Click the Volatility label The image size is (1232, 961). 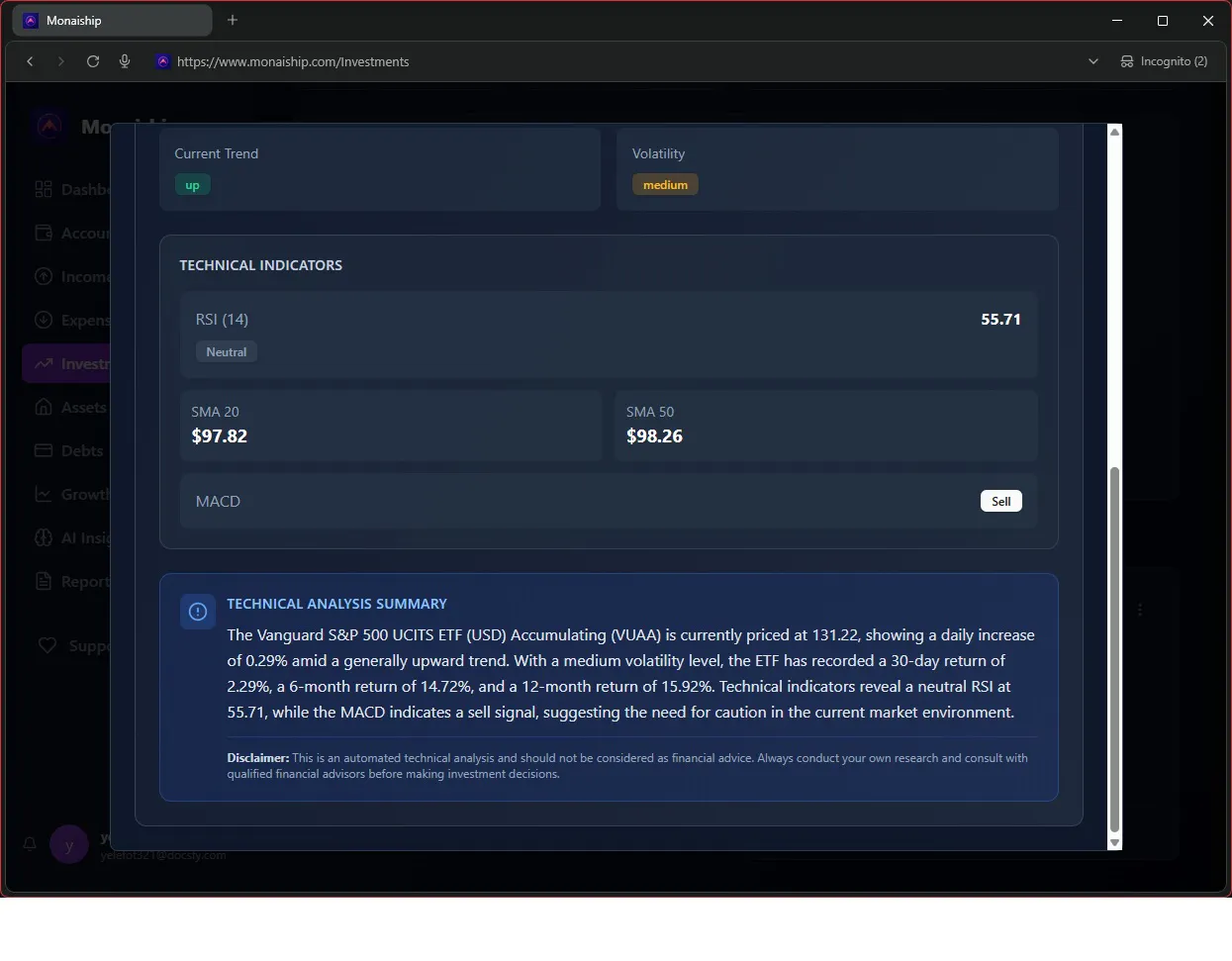(658, 153)
